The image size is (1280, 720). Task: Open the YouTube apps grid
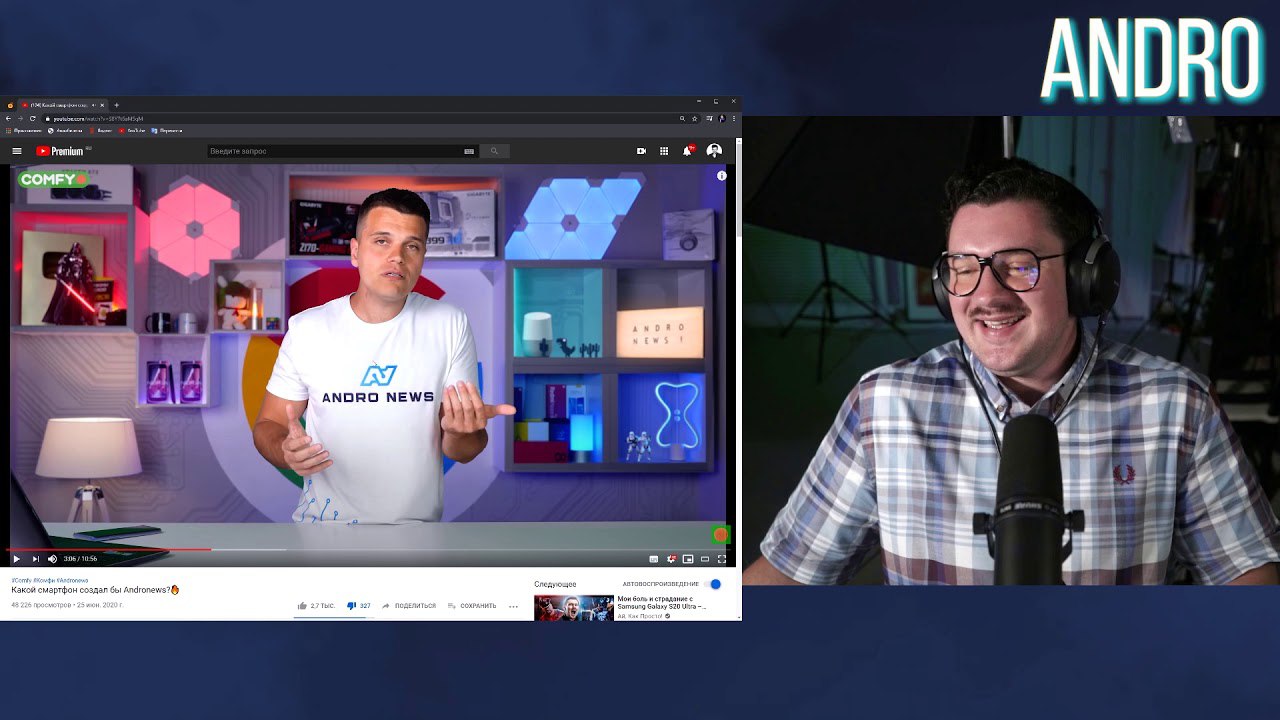pos(664,151)
